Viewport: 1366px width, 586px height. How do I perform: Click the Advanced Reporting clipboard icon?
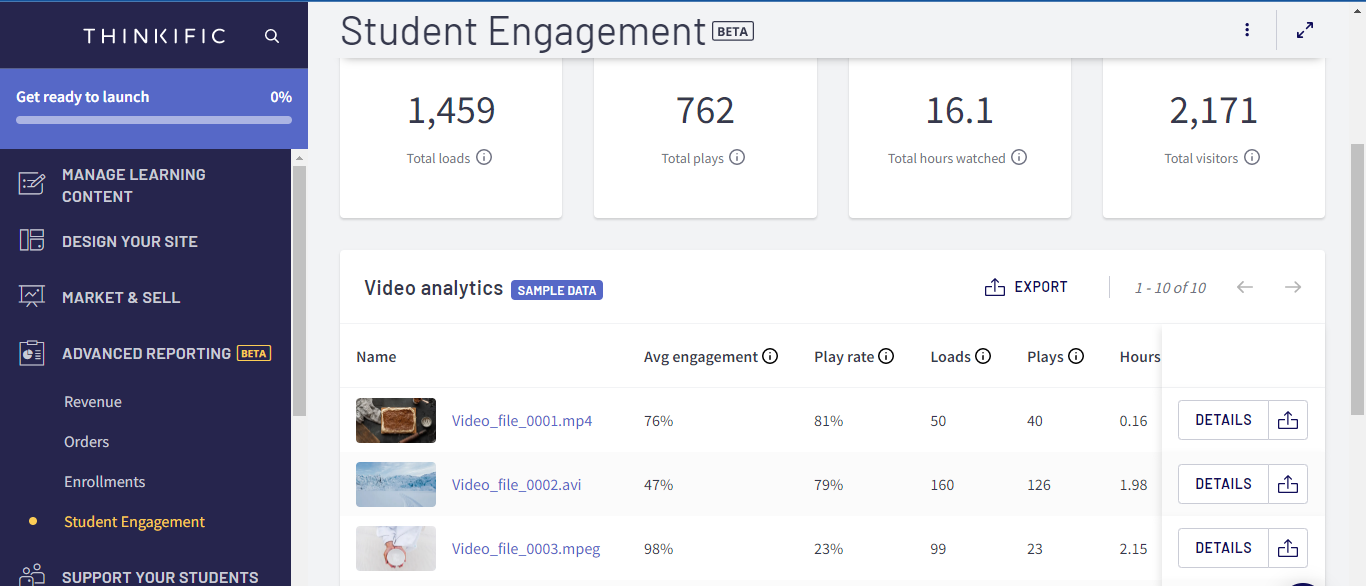tap(32, 353)
